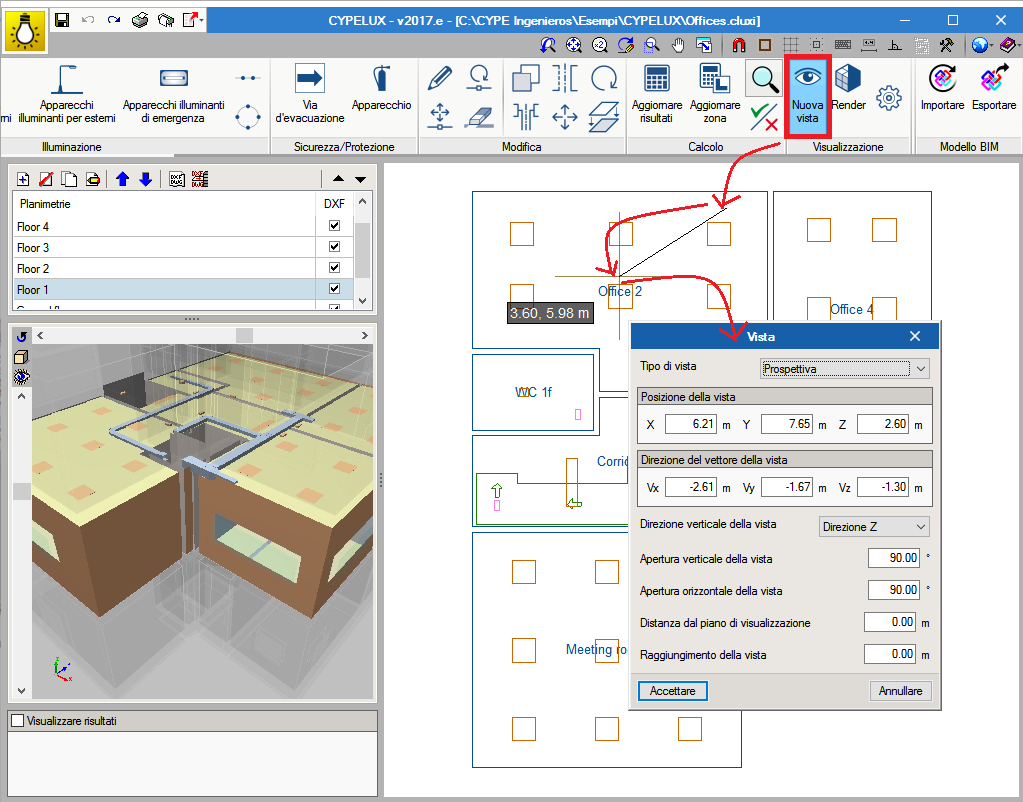Click the X position field in Vista dialog
This screenshot has width=1023, height=802.
[x=692, y=424]
